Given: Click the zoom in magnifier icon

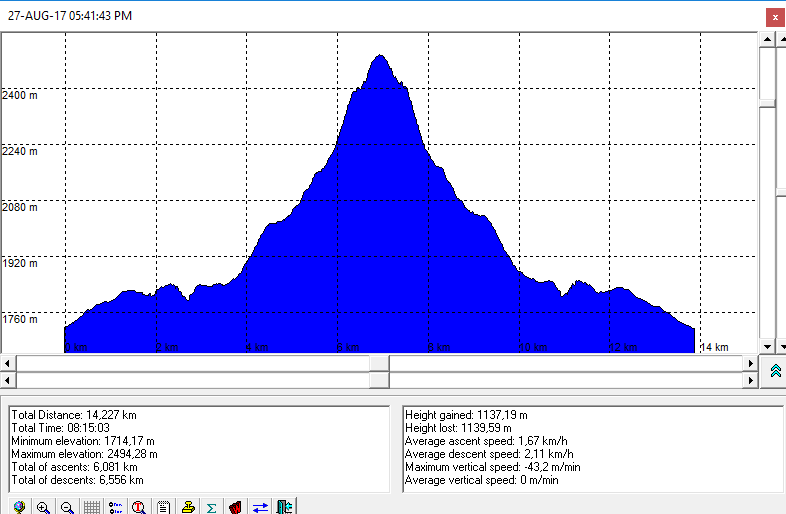Looking at the screenshot, I should [43, 507].
